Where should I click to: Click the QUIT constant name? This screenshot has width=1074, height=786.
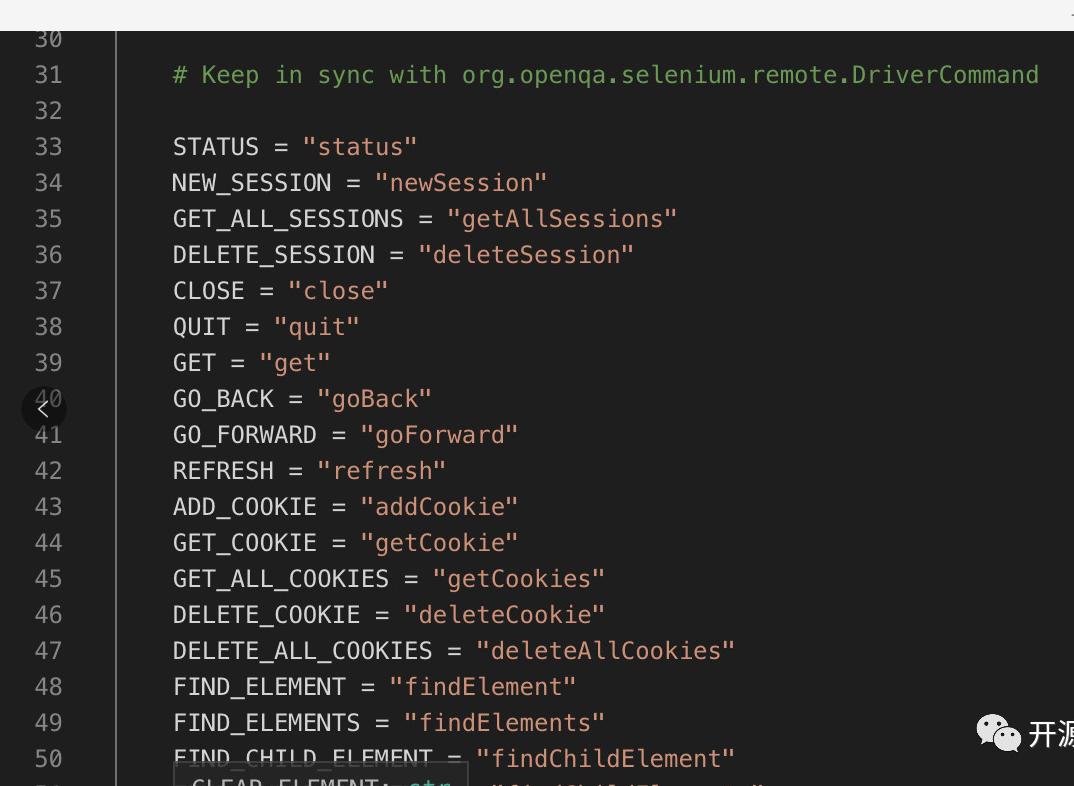point(201,327)
